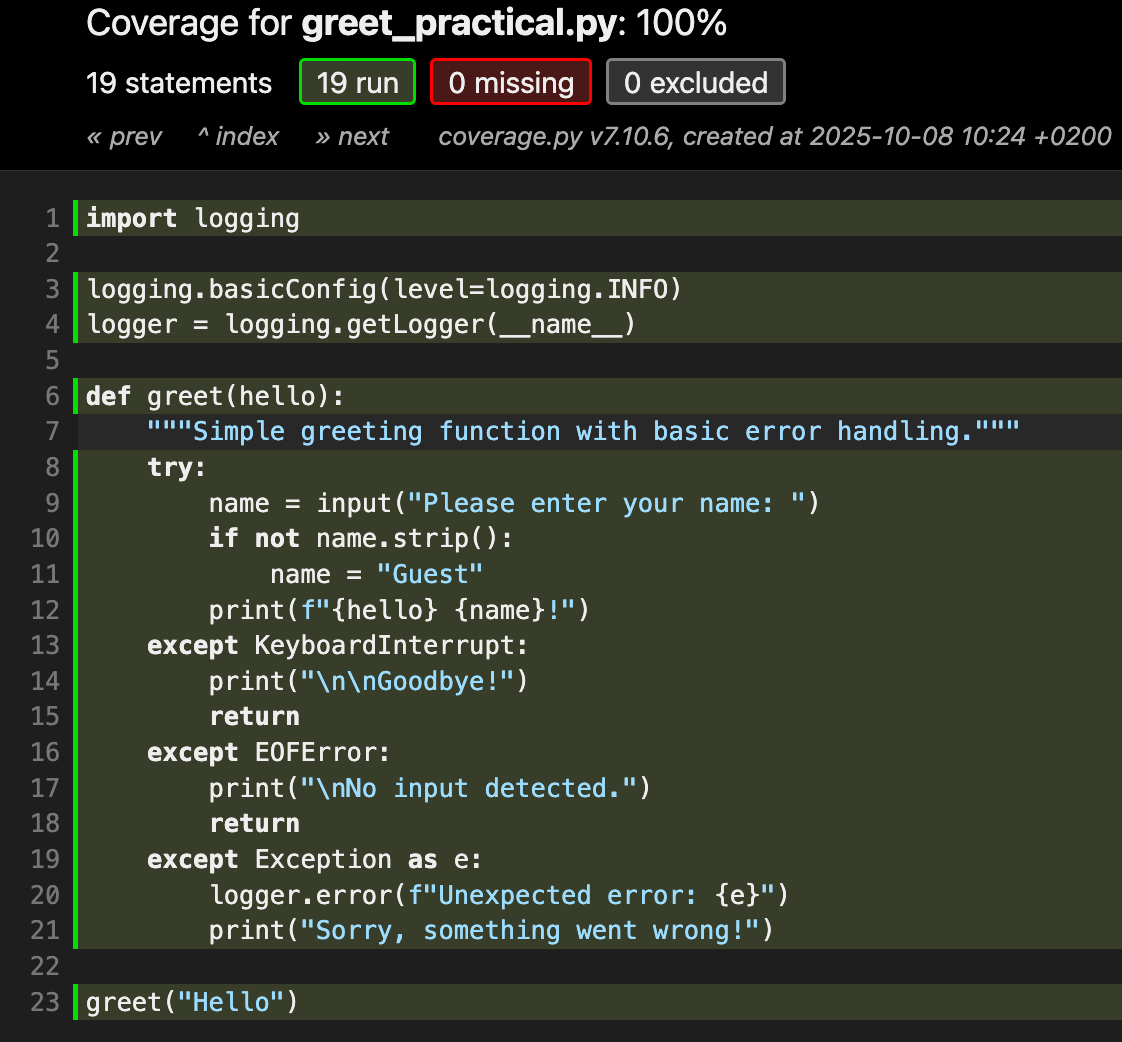Select line number 19 beside except Exception
Image resolution: width=1122 pixels, height=1042 pixels.
(x=46, y=859)
